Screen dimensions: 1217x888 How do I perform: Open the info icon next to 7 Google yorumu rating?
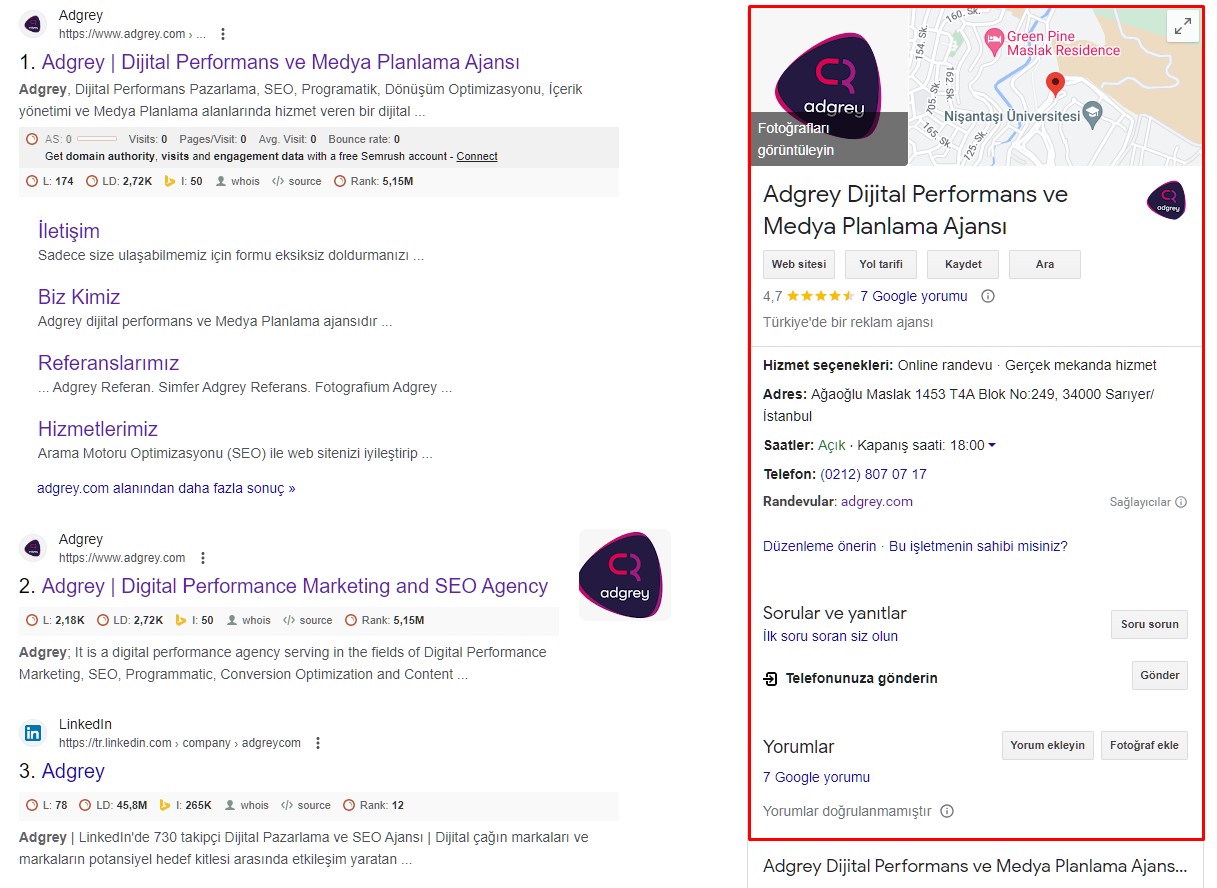point(988,296)
